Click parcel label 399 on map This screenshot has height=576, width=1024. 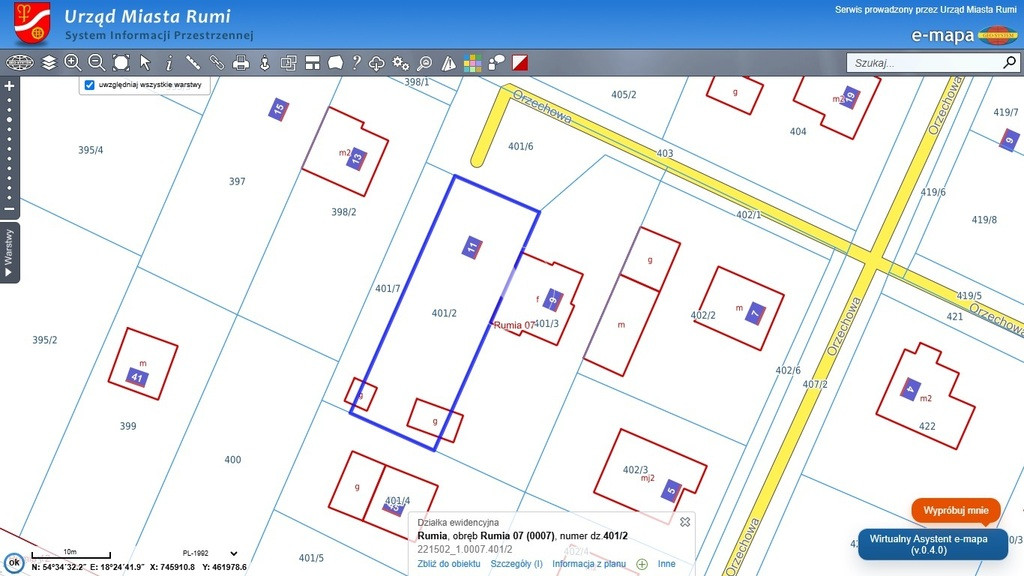click(x=128, y=426)
